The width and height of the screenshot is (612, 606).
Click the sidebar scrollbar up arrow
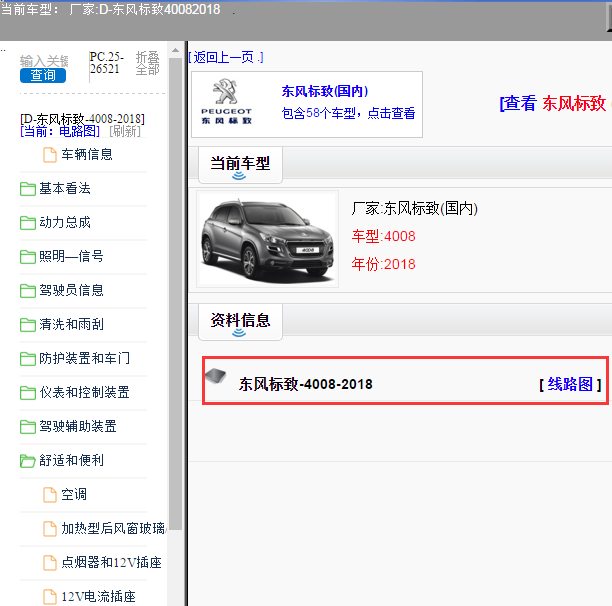click(176, 50)
